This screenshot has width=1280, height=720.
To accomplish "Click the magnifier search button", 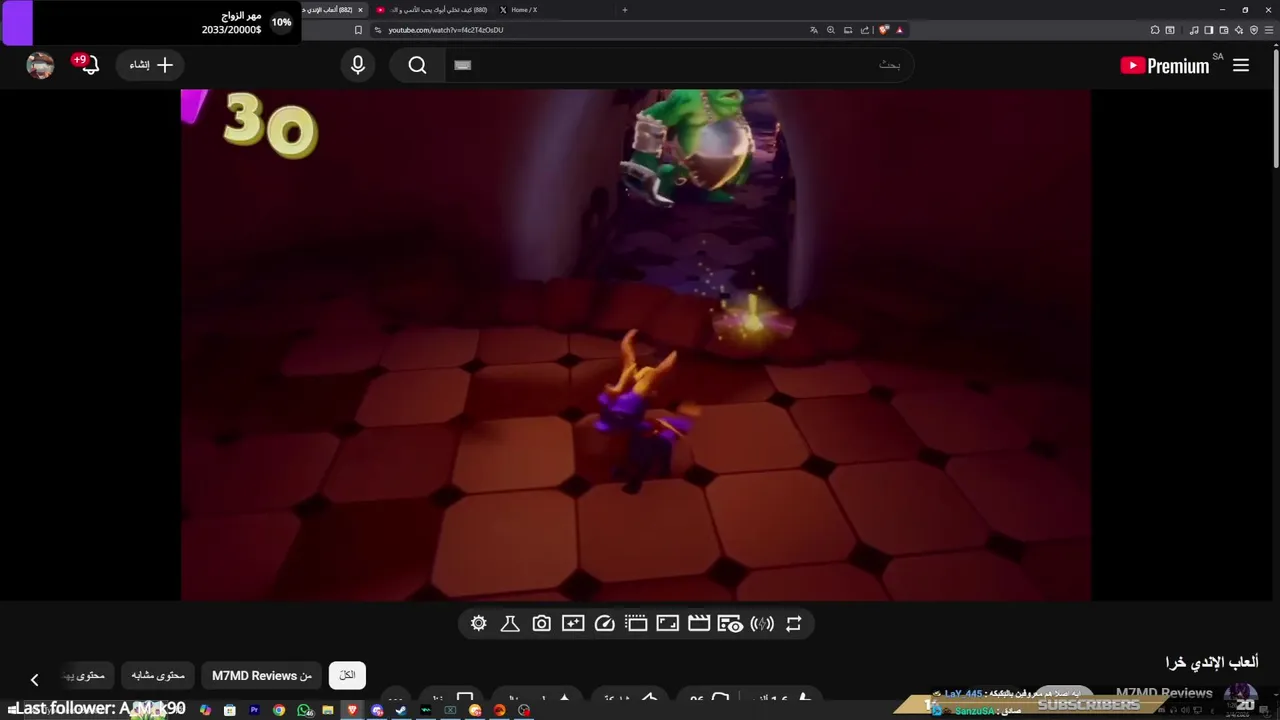I will point(418,65).
